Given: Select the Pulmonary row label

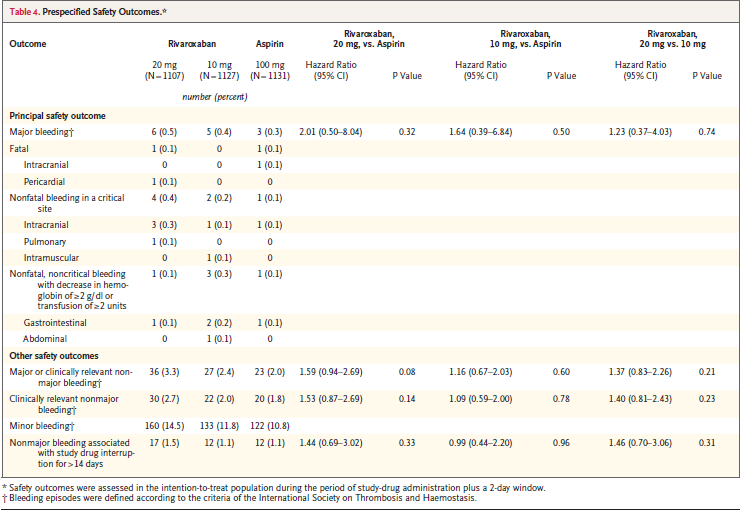Looking at the screenshot, I should point(45,242).
